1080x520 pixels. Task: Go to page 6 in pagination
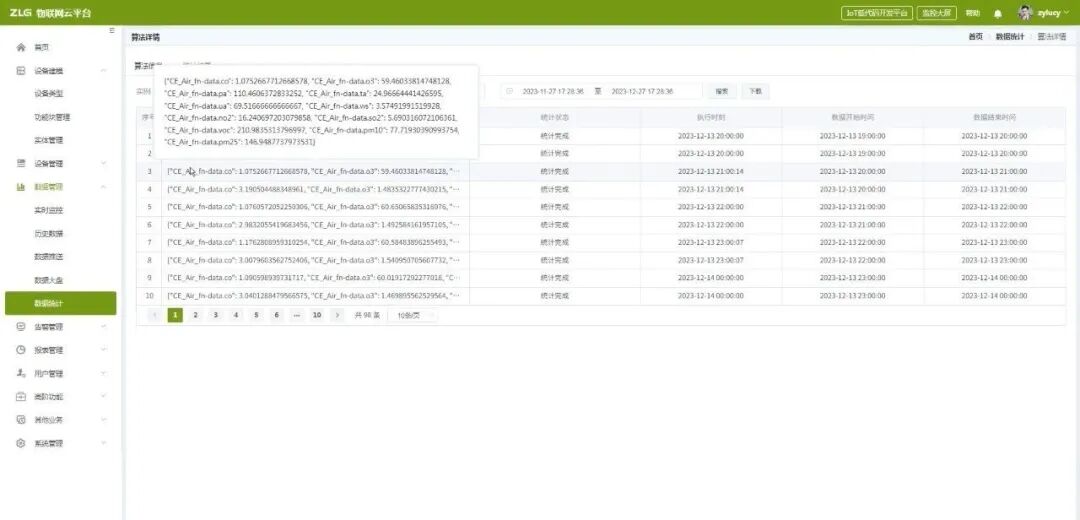tap(276, 315)
